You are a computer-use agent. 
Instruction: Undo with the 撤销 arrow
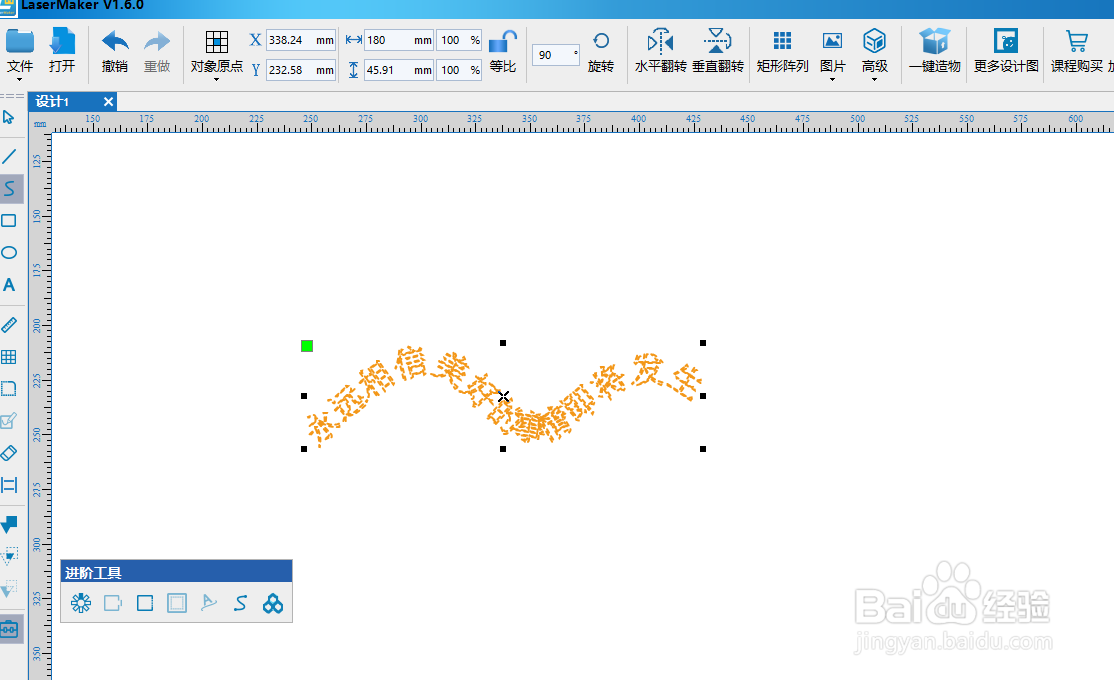[114, 43]
